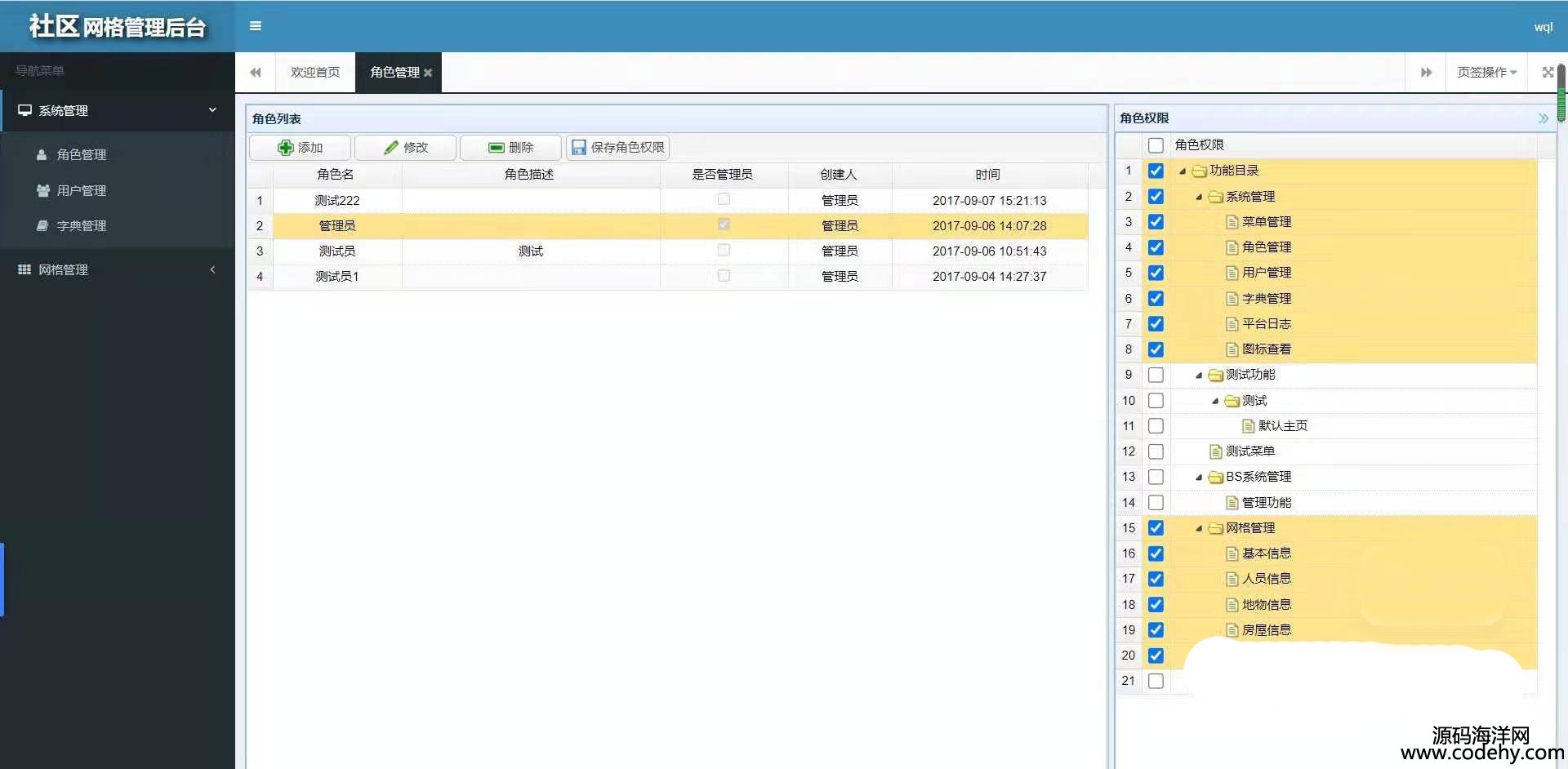Click the fullscreen expand icon
1568x769 pixels.
coord(1548,72)
